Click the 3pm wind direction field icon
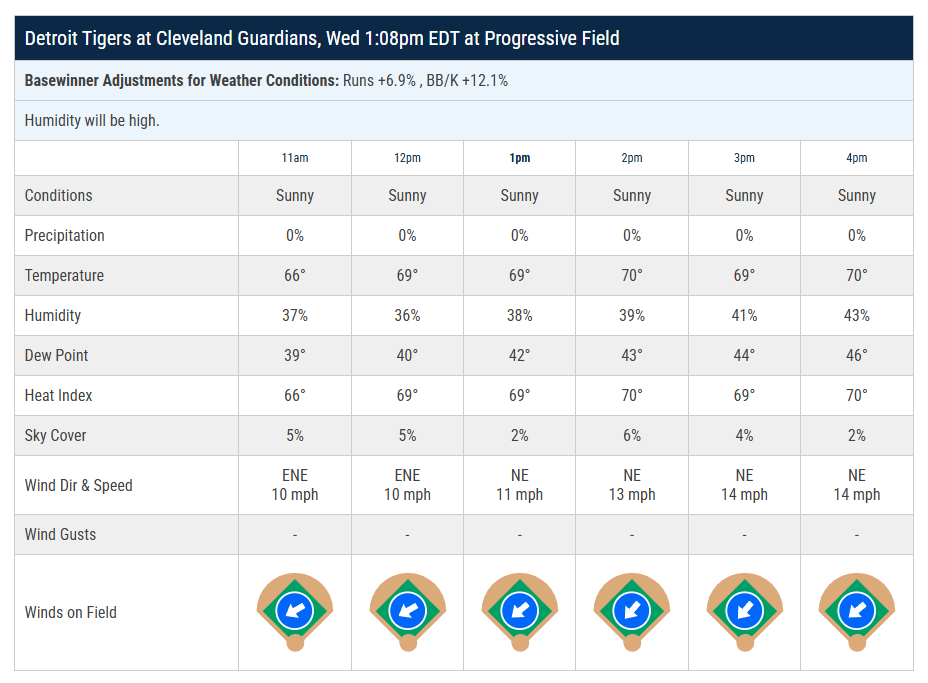This screenshot has width=928, height=683. [x=744, y=610]
